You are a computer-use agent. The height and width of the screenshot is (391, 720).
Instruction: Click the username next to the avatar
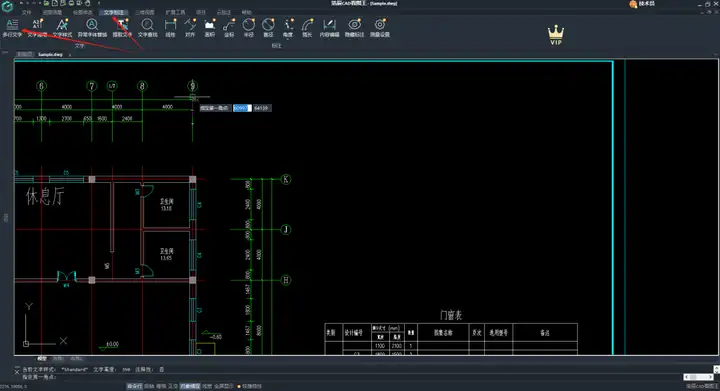pyautogui.click(x=647, y=4)
